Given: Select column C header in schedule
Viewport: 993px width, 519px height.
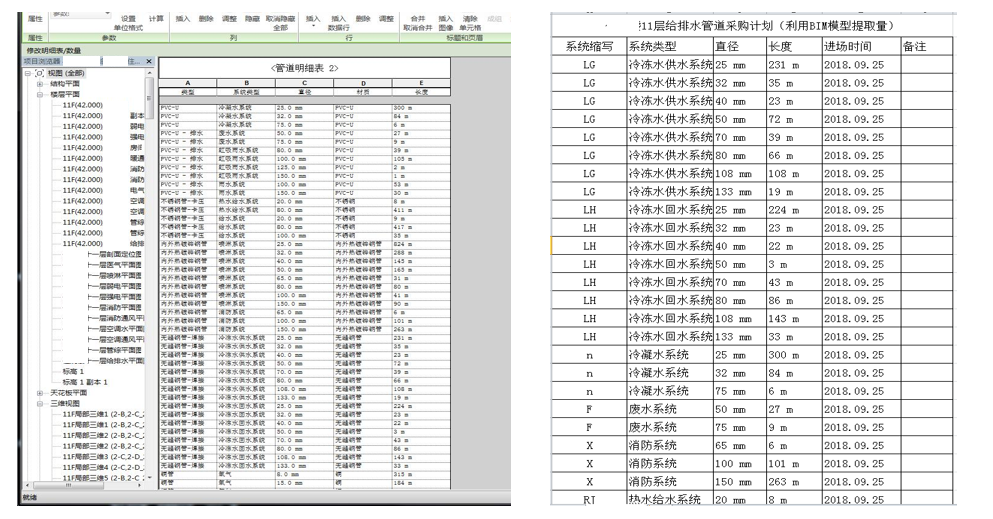Looking at the screenshot, I should [305, 83].
